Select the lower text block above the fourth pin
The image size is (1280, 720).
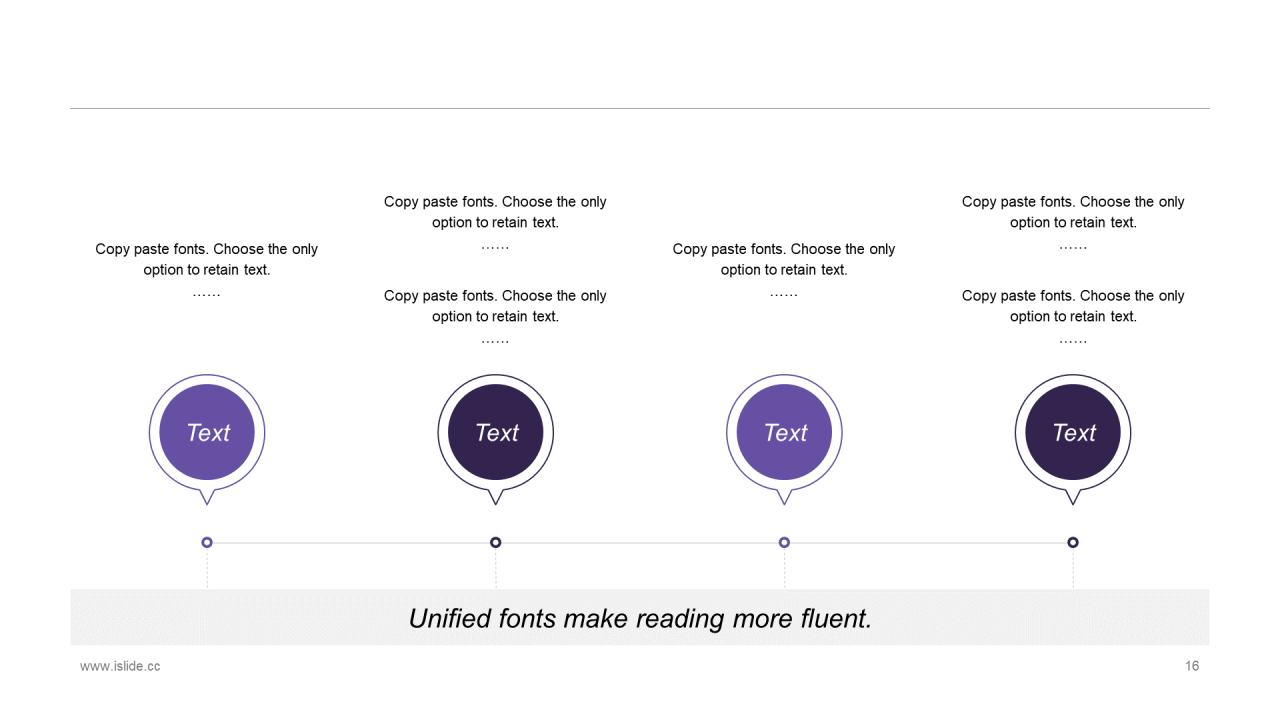(x=1073, y=317)
